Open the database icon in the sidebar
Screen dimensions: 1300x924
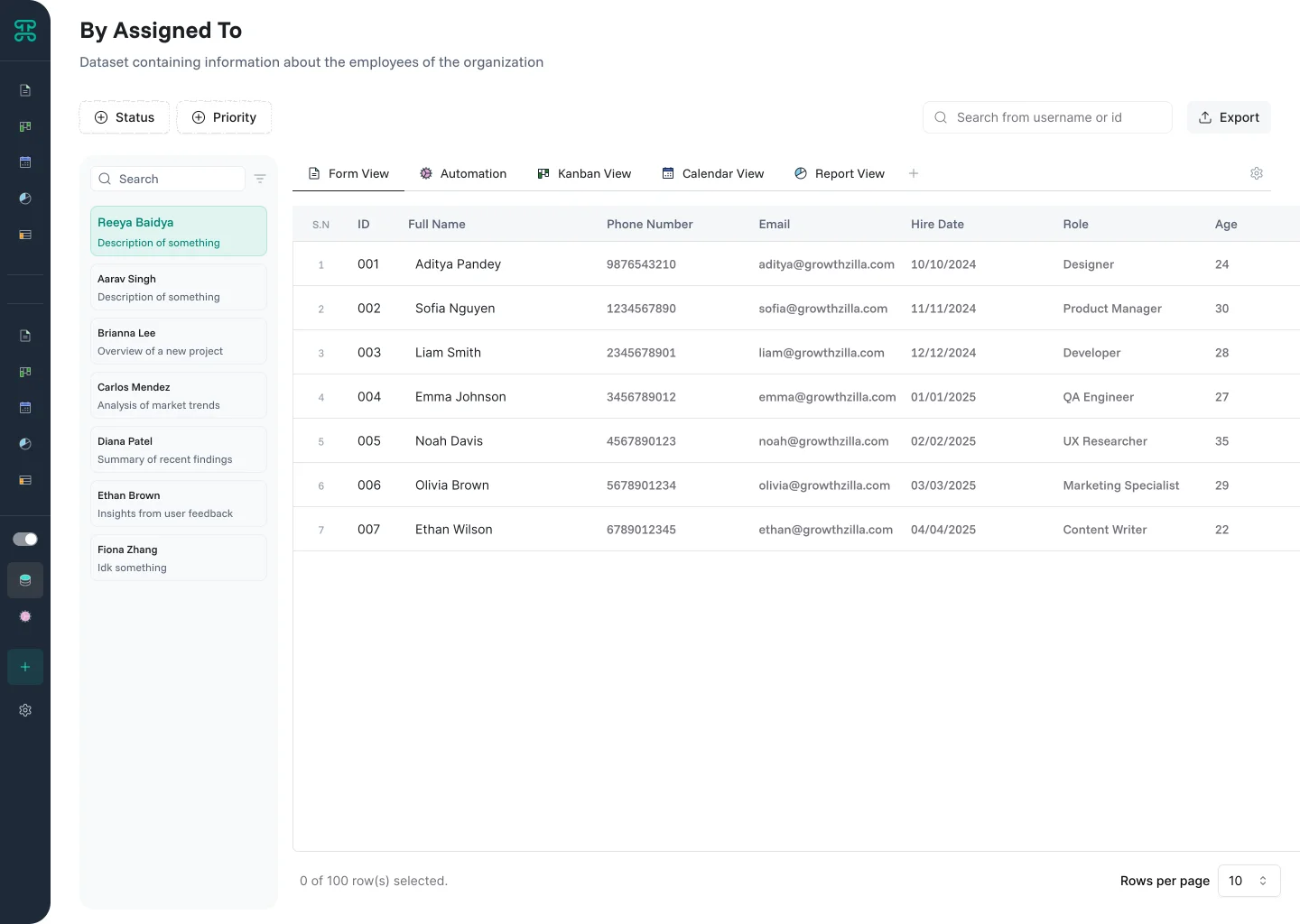coord(25,580)
